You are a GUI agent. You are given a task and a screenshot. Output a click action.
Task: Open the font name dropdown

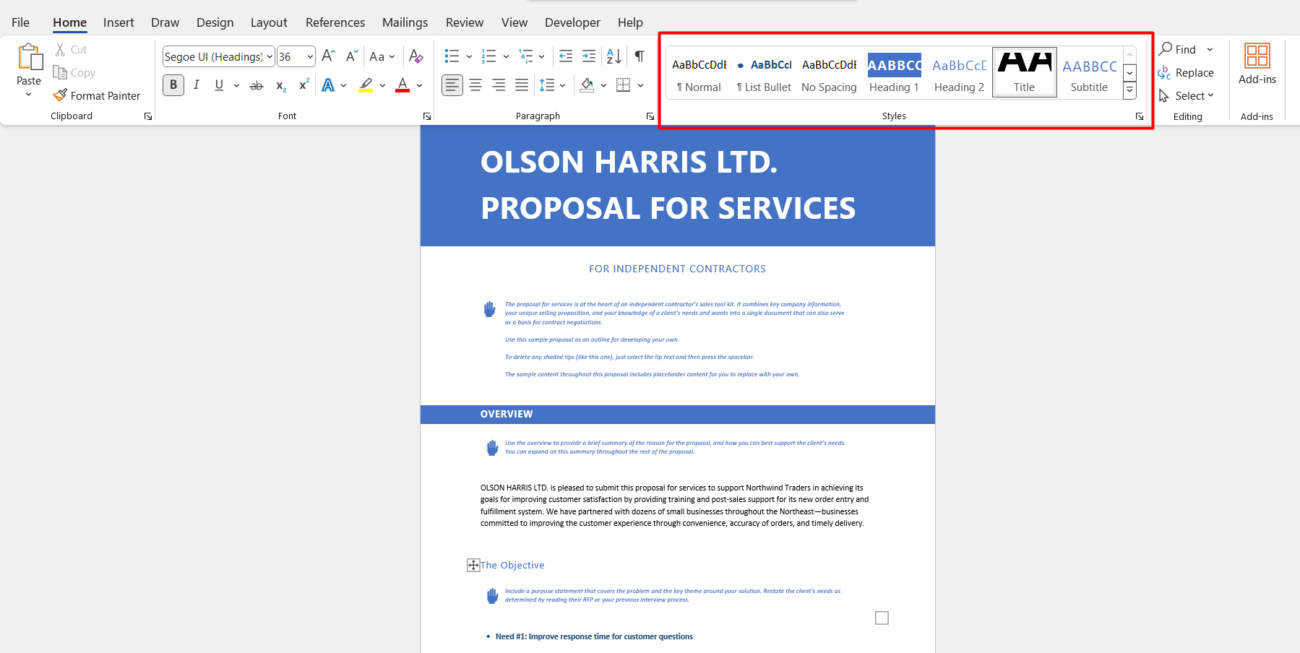(269, 57)
